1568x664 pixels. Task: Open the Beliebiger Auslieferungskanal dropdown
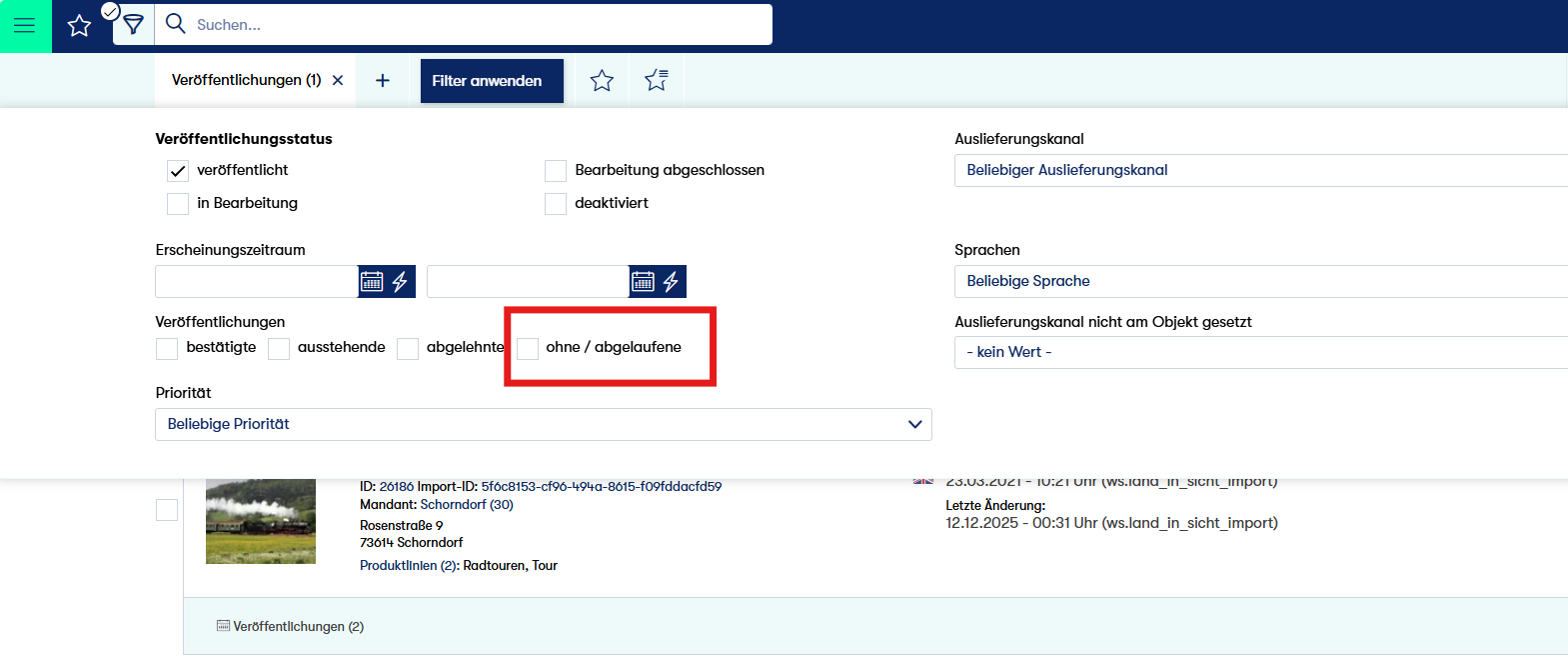coord(1259,171)
